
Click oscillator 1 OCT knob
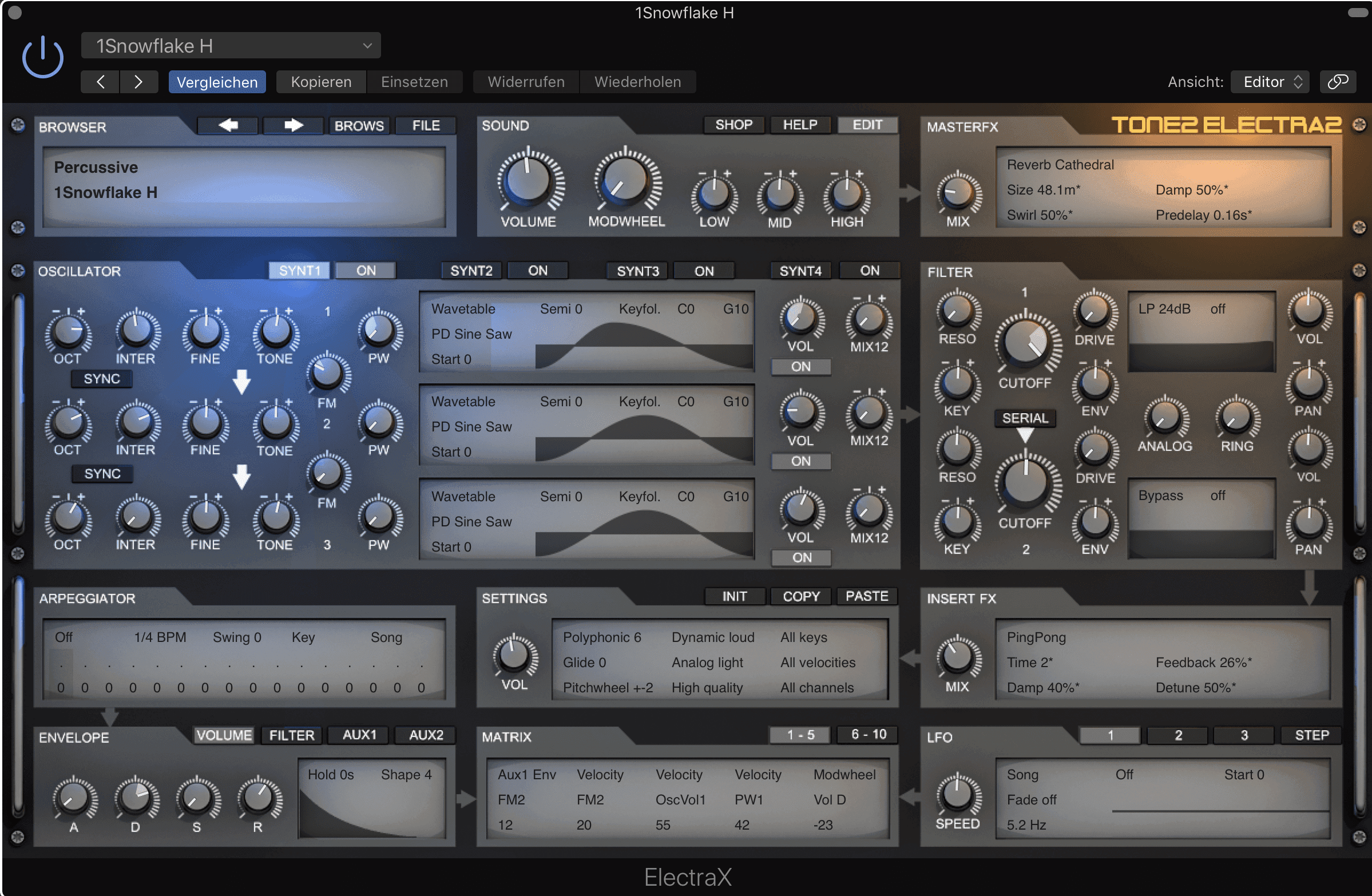[x=68, y=331]
